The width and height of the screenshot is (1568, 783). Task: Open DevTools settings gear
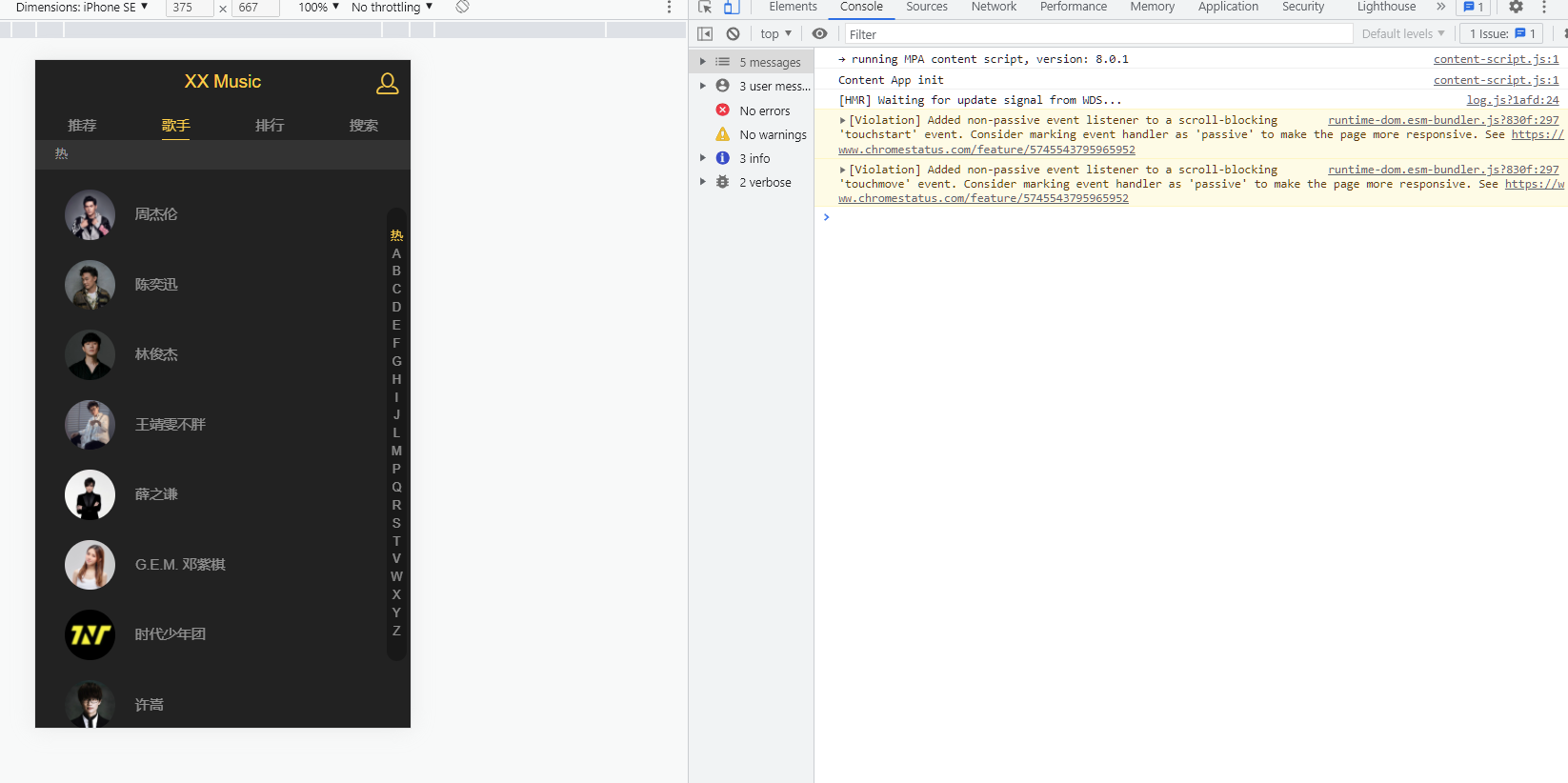click(1516, 7)
